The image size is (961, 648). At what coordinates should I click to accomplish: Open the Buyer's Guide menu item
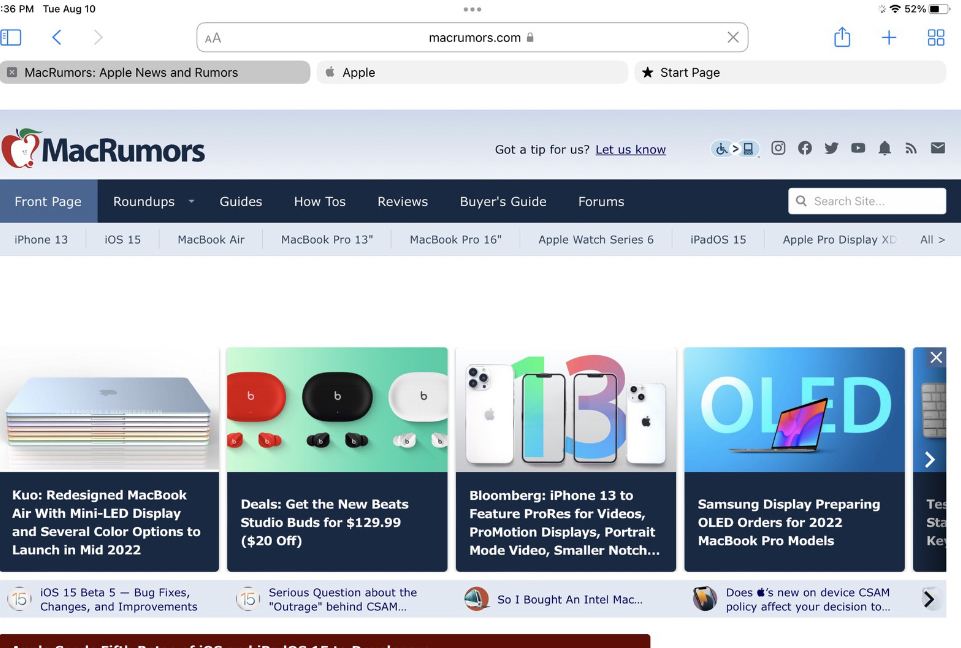pos(503,201)
